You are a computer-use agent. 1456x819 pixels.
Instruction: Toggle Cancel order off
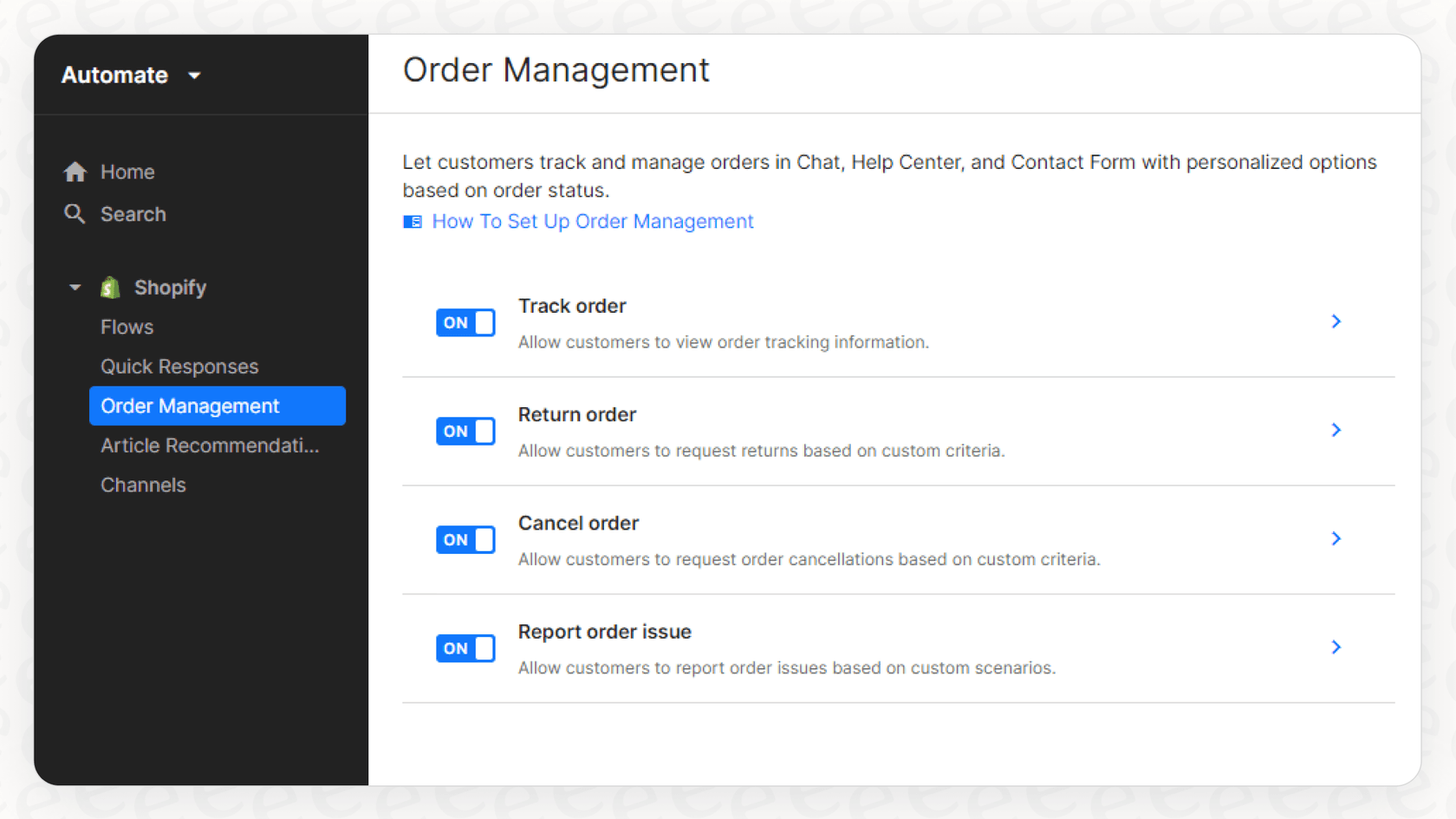point(465,539)
